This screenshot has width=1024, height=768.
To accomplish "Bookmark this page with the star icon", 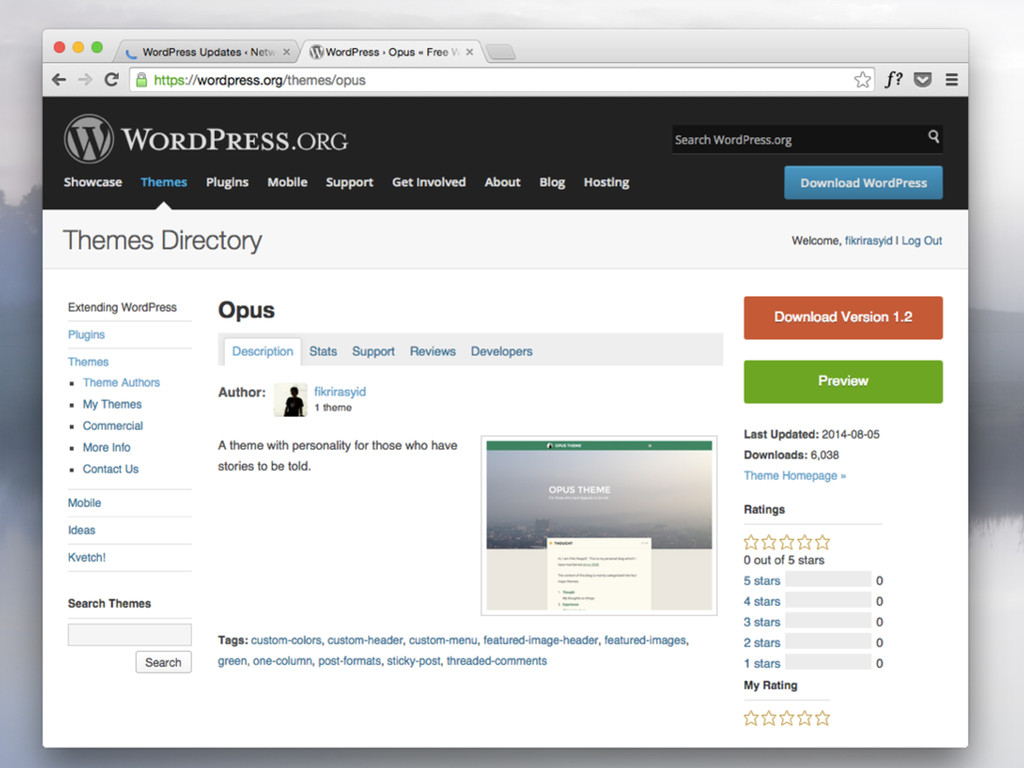I will pos(863,80).
